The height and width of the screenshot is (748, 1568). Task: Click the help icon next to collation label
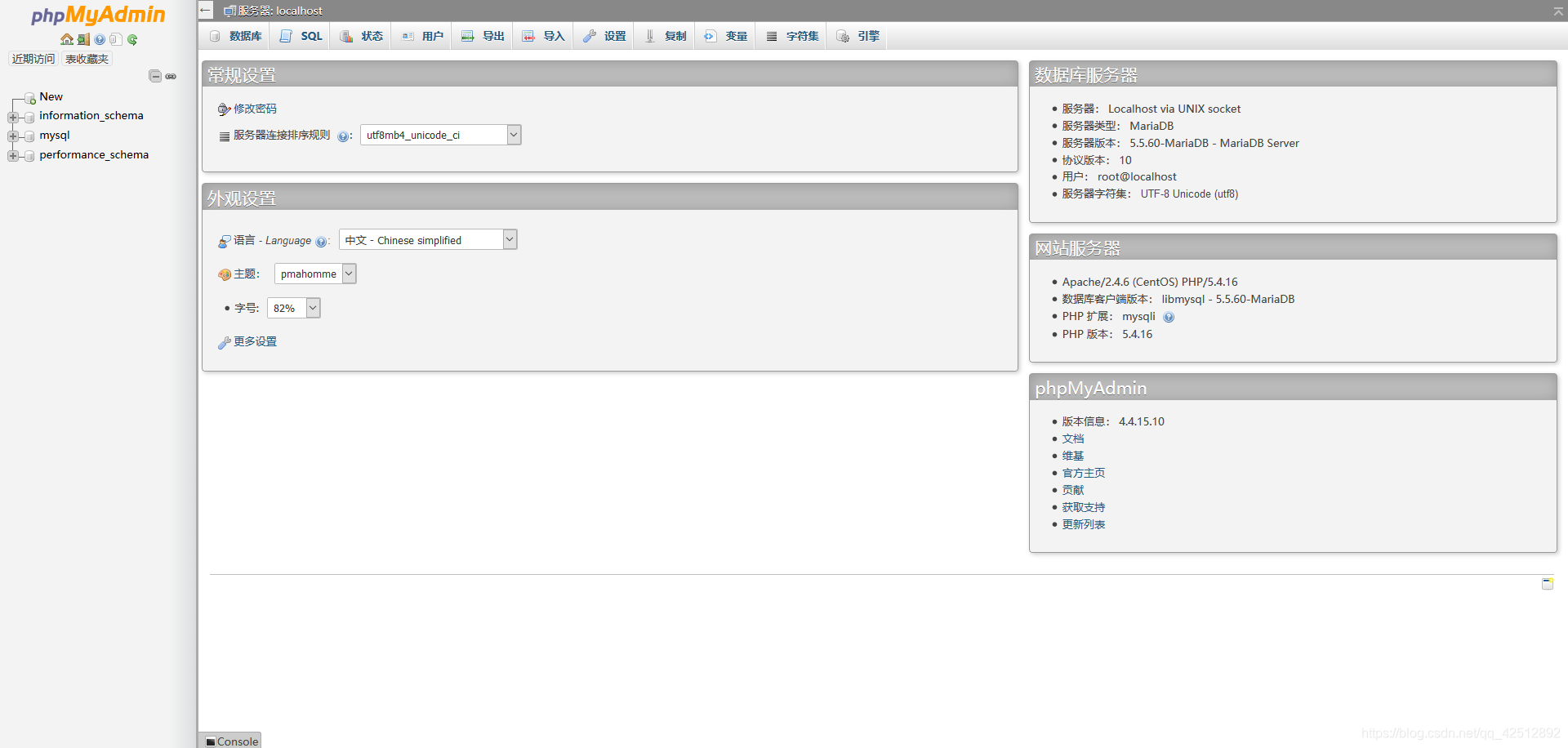click(343, 136)
